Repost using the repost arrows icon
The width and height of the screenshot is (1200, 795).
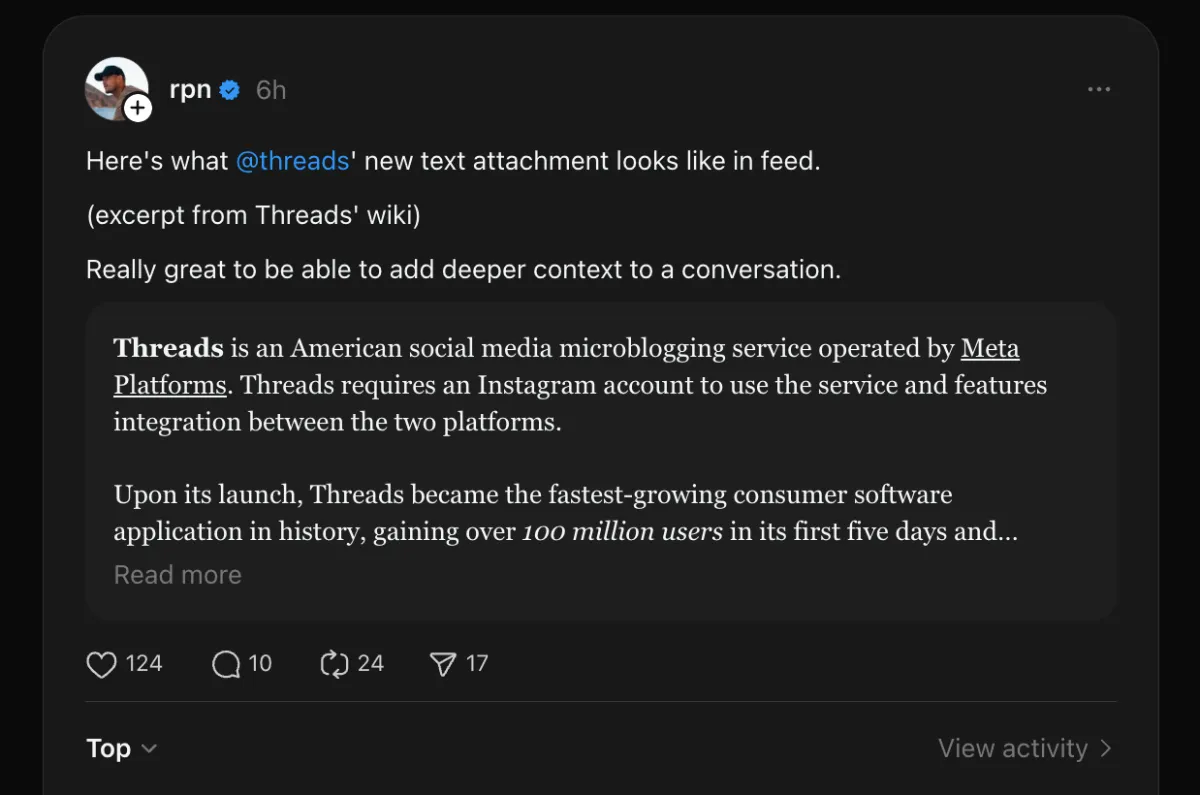(333, 663)
